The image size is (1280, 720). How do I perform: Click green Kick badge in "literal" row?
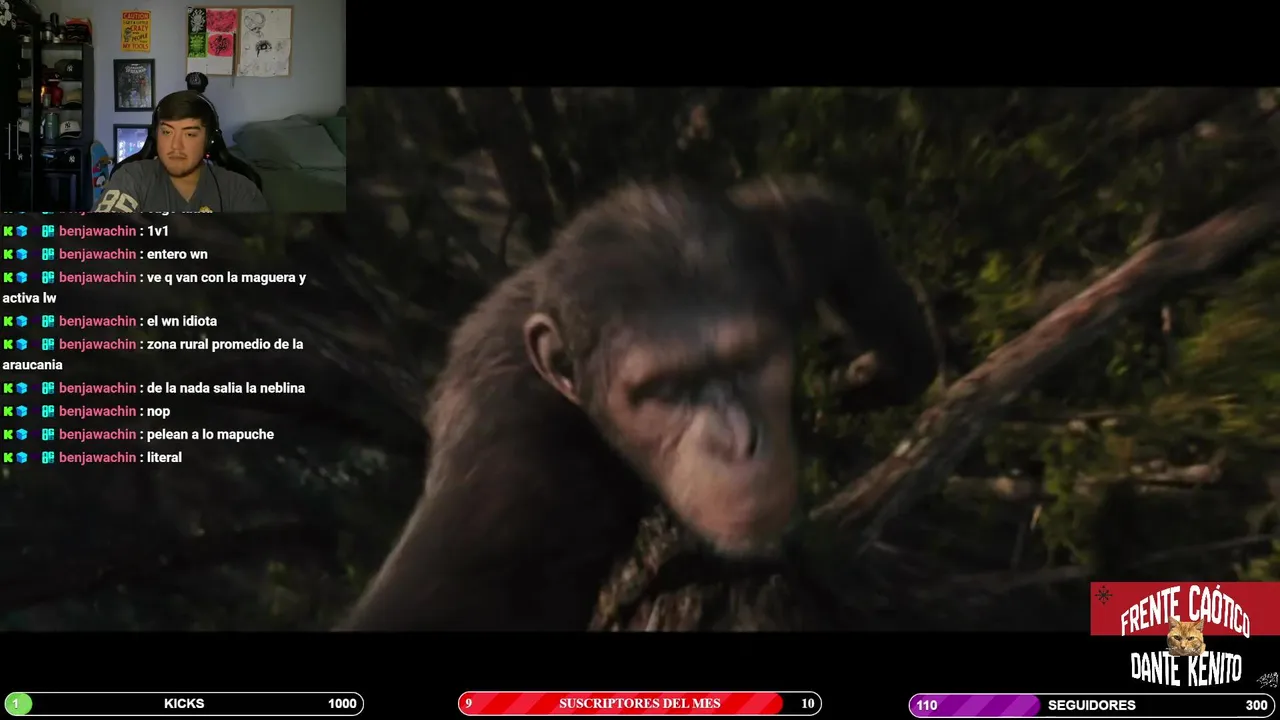tap(8, 457)
